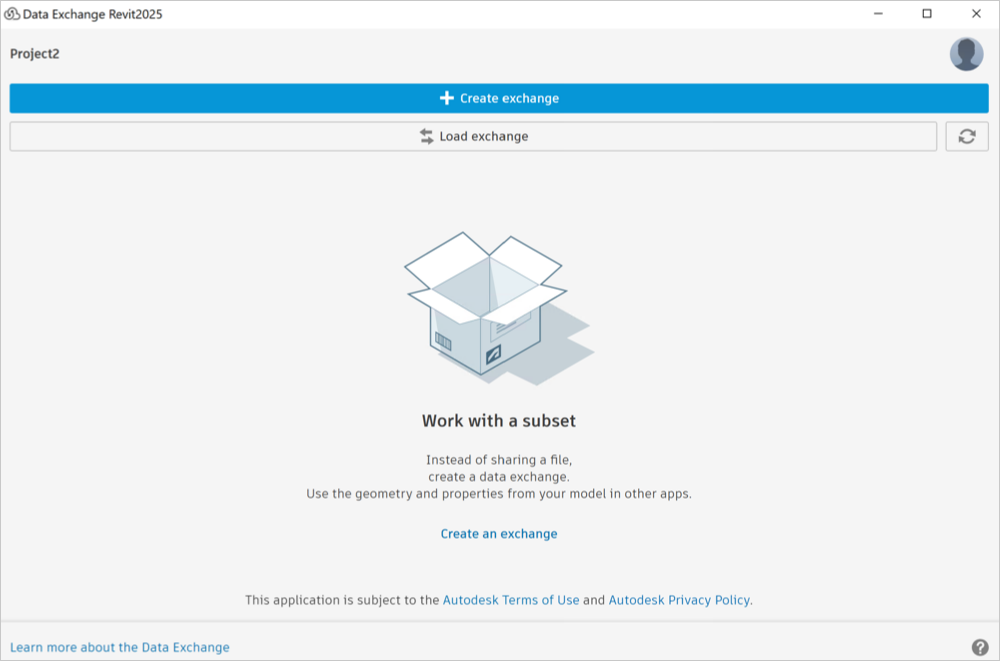Select the Project2 title text
1000x661 pixels.
tap(34, 54)
